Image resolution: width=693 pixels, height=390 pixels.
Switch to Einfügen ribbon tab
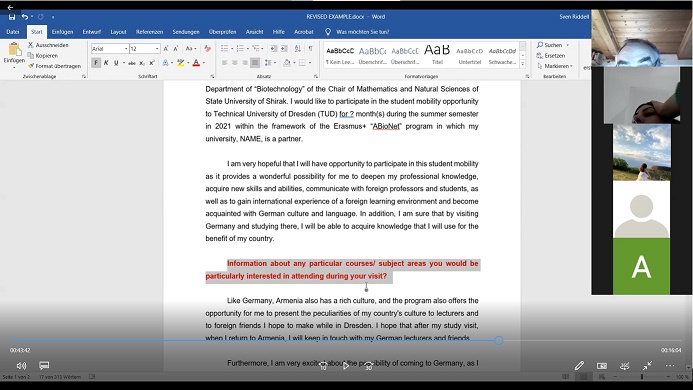click(x=62, y=32)
